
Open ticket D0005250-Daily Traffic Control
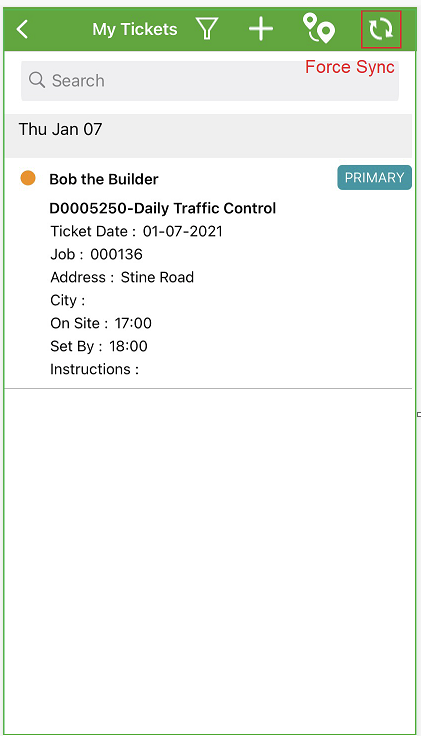pos(162,208)
